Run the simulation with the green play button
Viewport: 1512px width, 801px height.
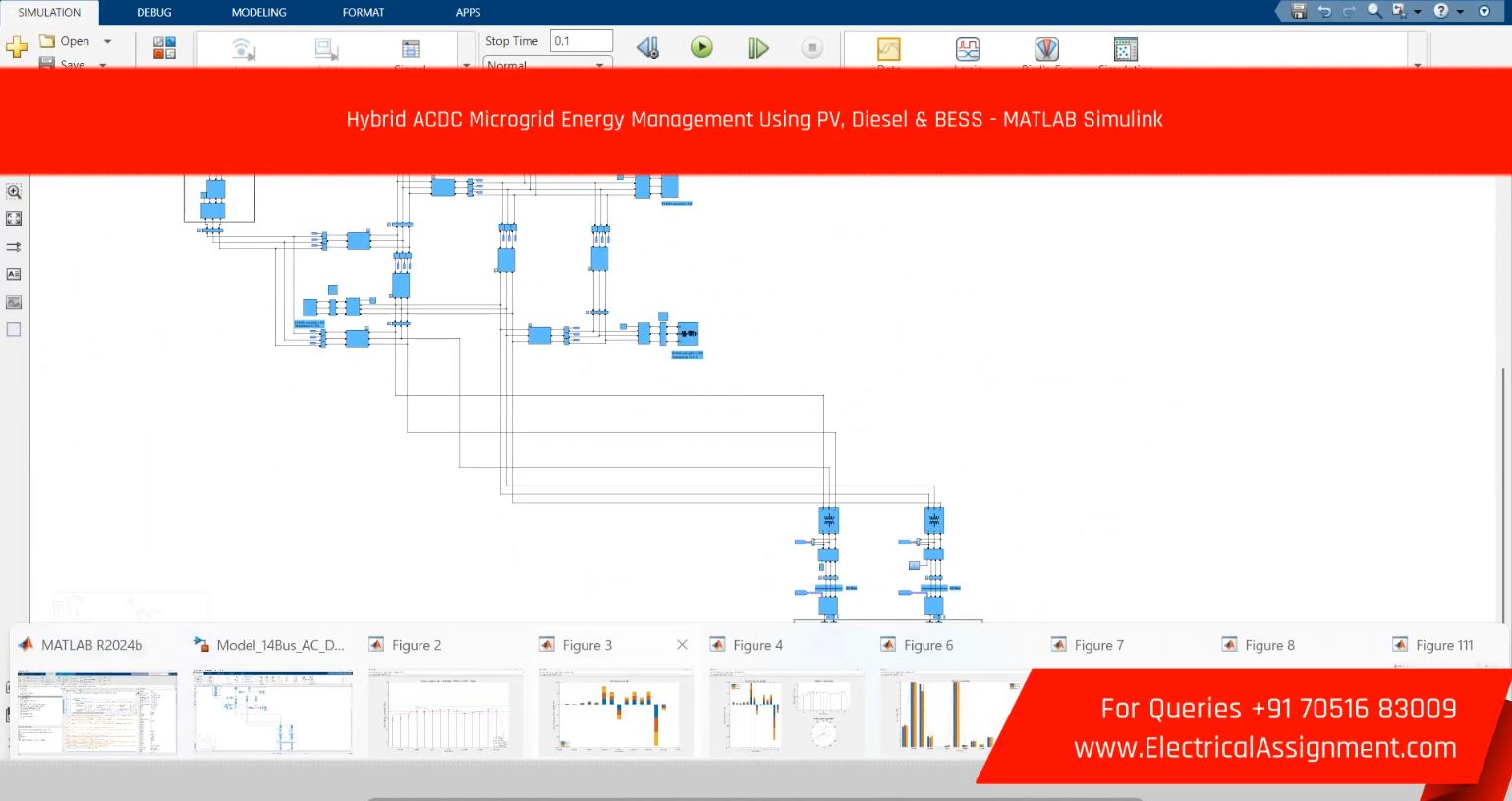tap(701, 47)
